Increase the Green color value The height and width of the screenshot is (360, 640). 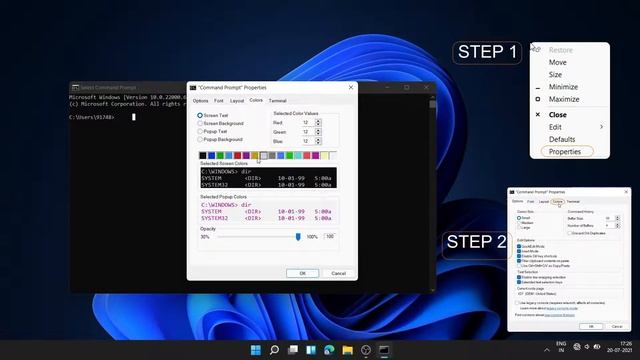pyautogui.click(x=318, y=130)
